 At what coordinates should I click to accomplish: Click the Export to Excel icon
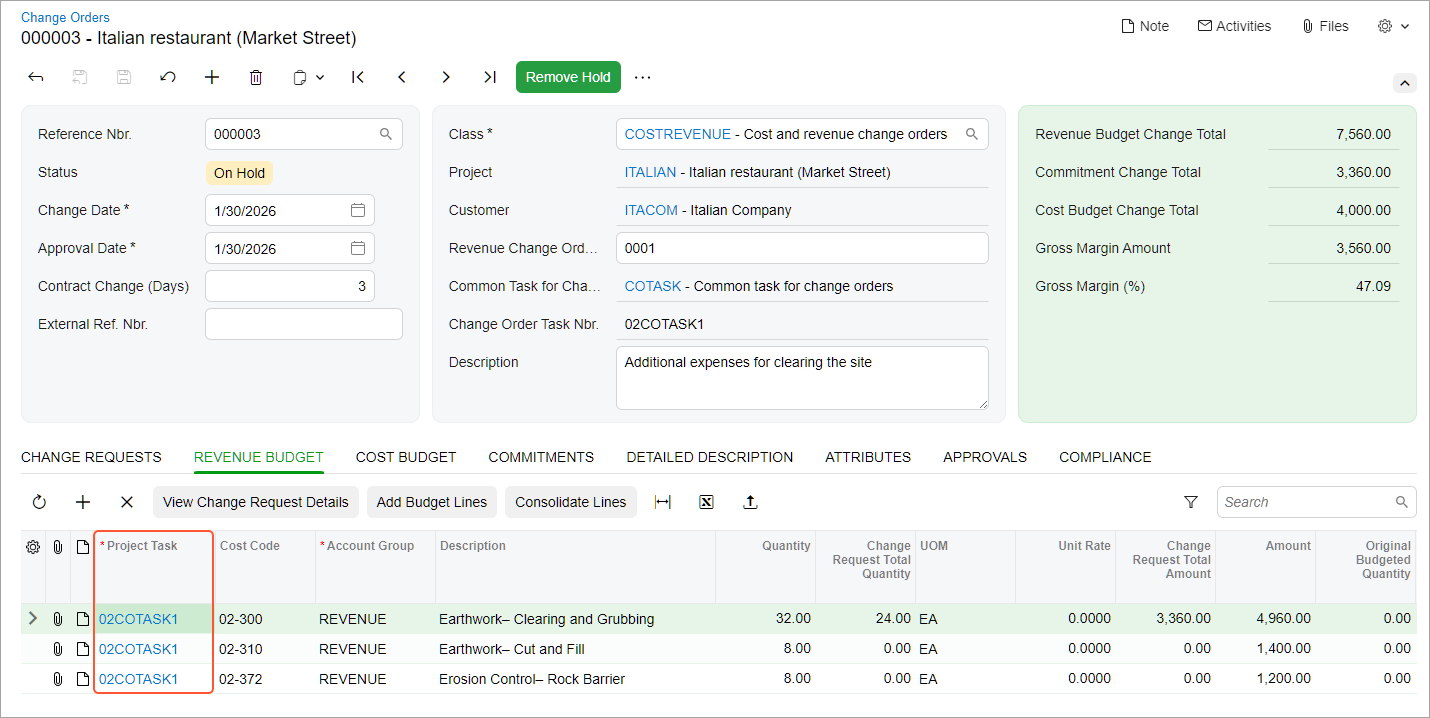(706, 502)
